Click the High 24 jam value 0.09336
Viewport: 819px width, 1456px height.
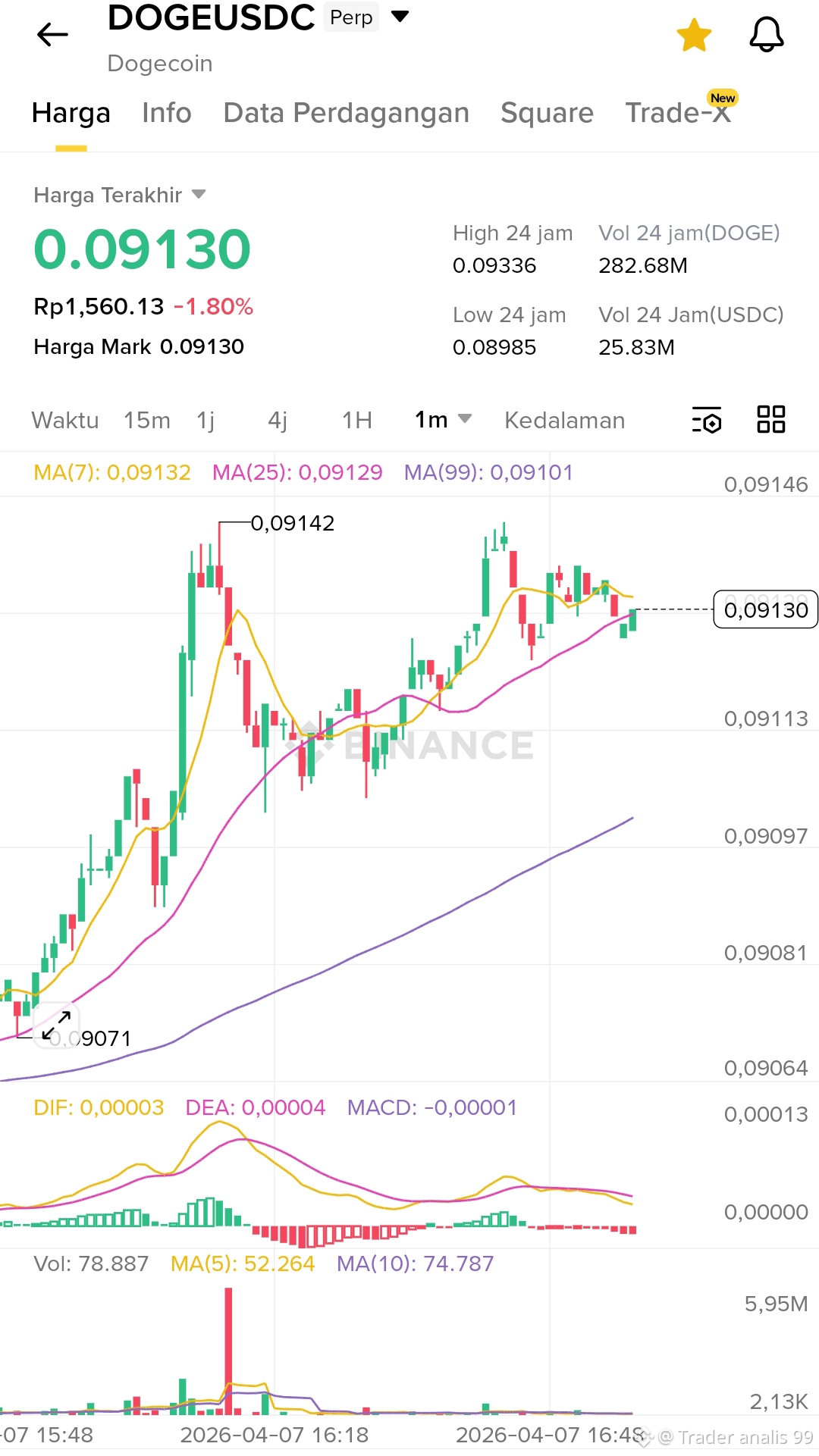point(494,265)
